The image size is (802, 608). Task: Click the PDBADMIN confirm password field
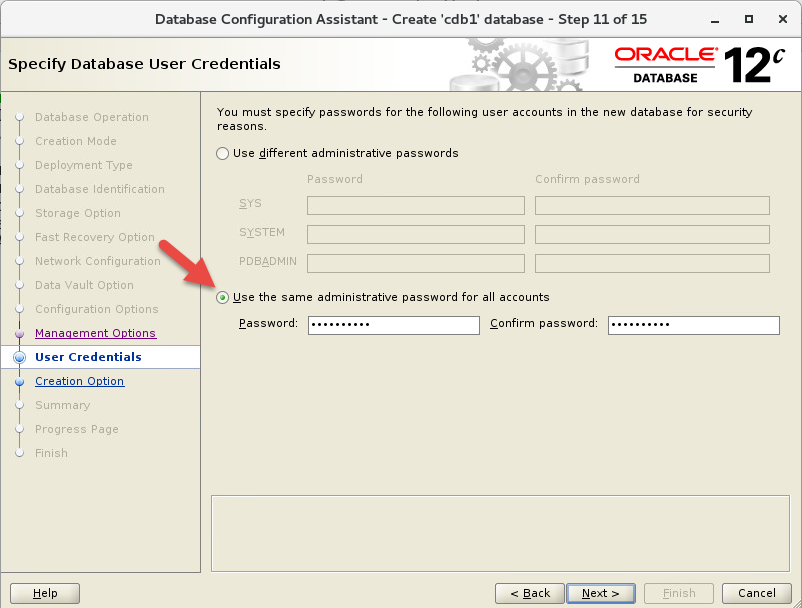coord(652,264)
